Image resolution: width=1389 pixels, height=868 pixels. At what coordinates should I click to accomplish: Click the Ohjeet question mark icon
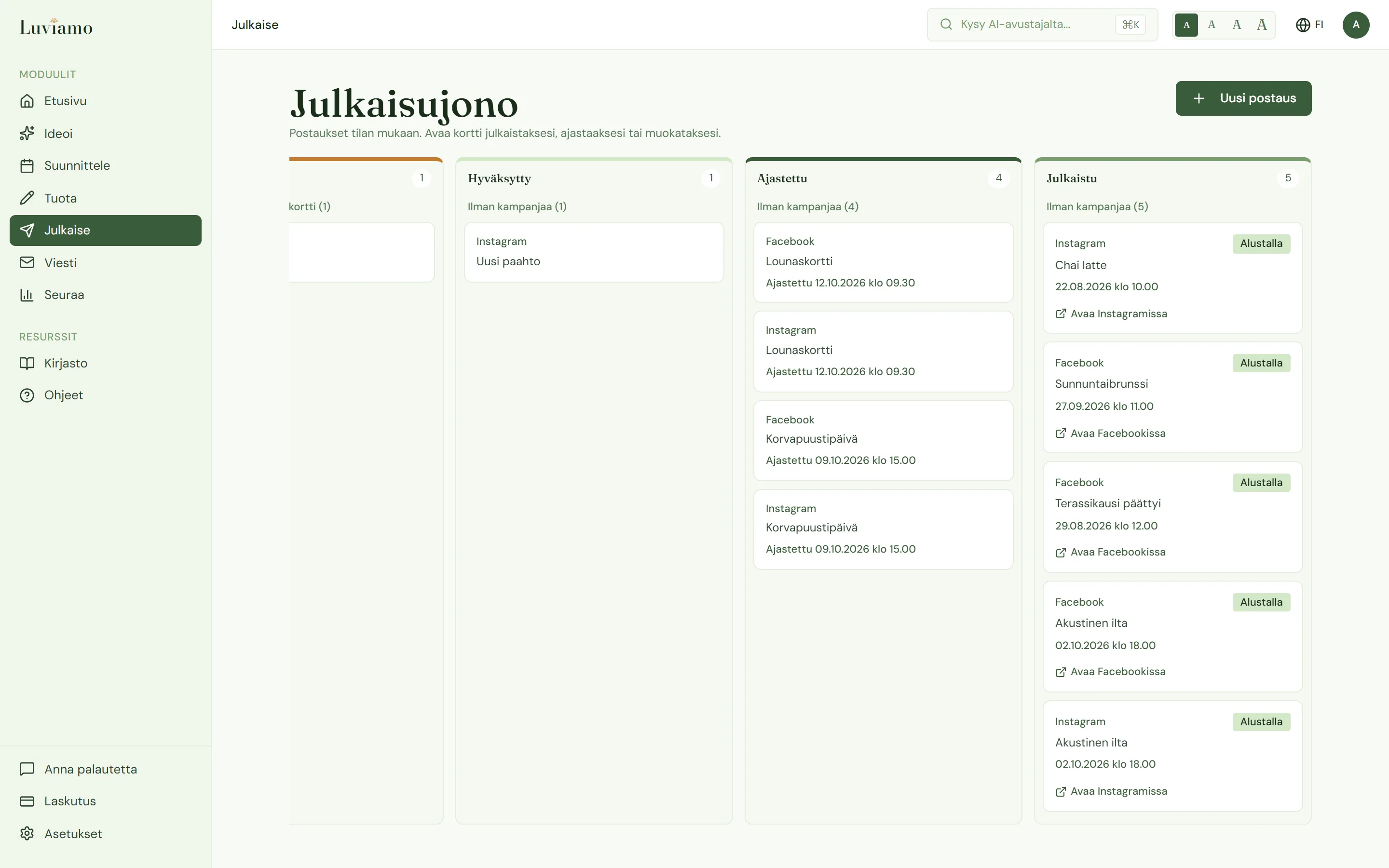click(x=27, y=395)
